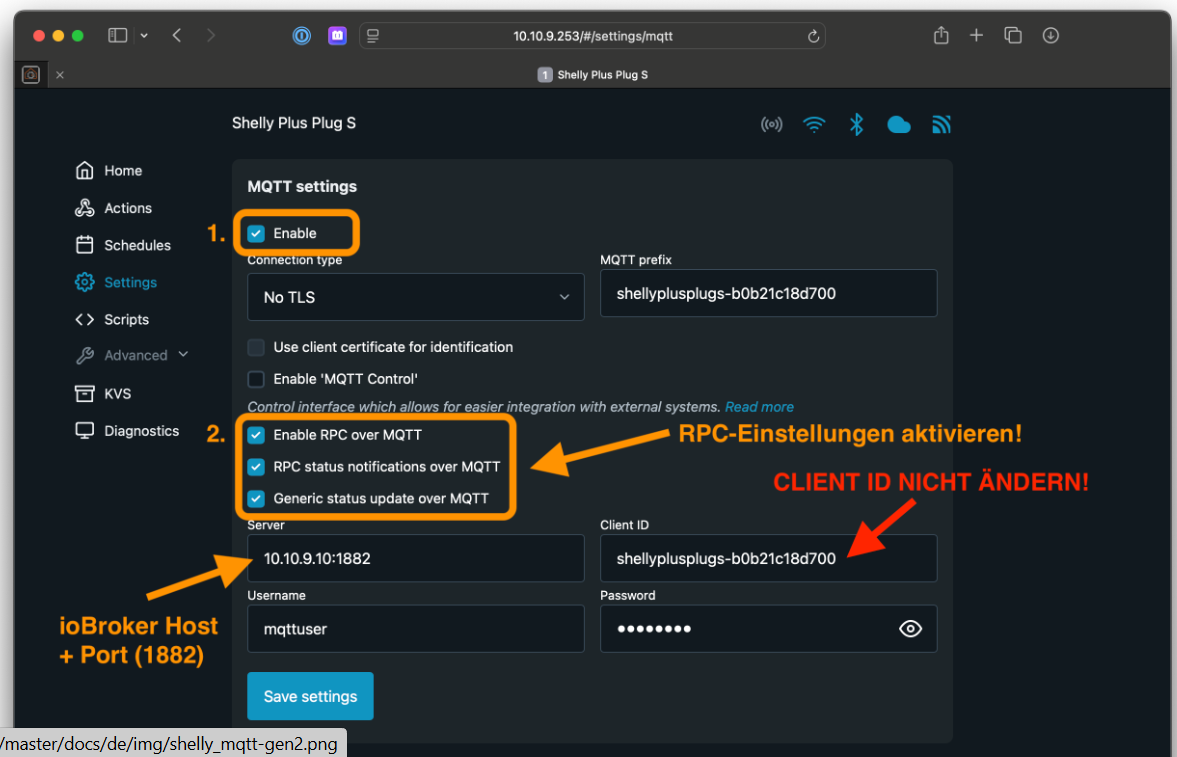Toggle Generic status update over MQTT

click(256, 499)
